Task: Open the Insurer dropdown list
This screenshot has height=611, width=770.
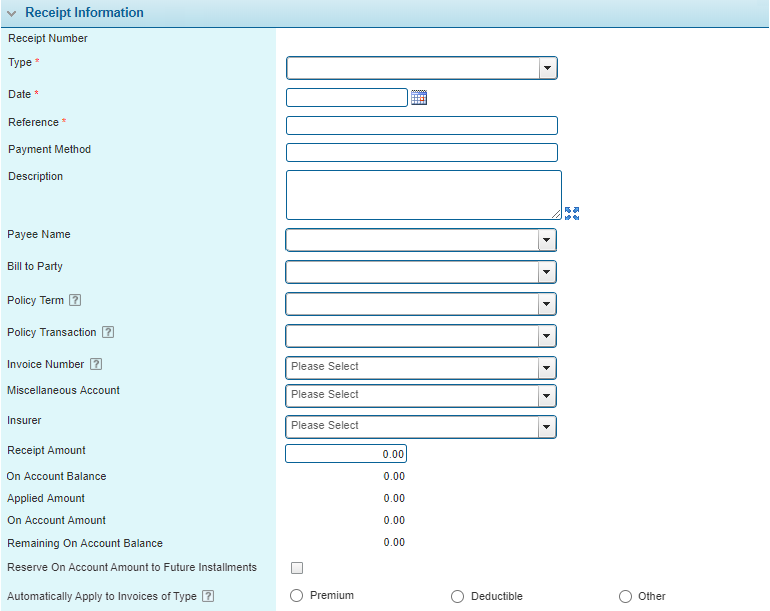Action: click(x=546, y=427)
